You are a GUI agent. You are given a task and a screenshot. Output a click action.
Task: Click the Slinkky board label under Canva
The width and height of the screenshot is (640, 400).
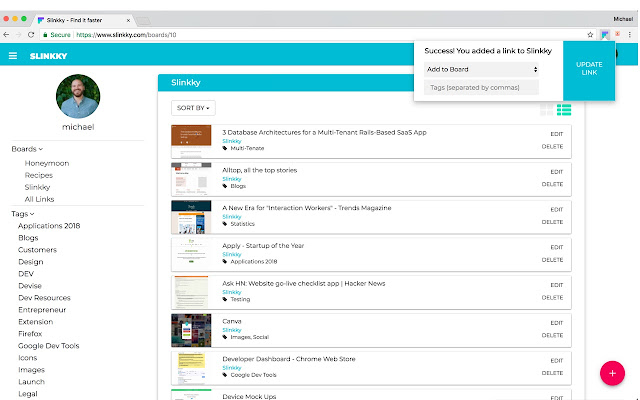(x=232, y=330)
